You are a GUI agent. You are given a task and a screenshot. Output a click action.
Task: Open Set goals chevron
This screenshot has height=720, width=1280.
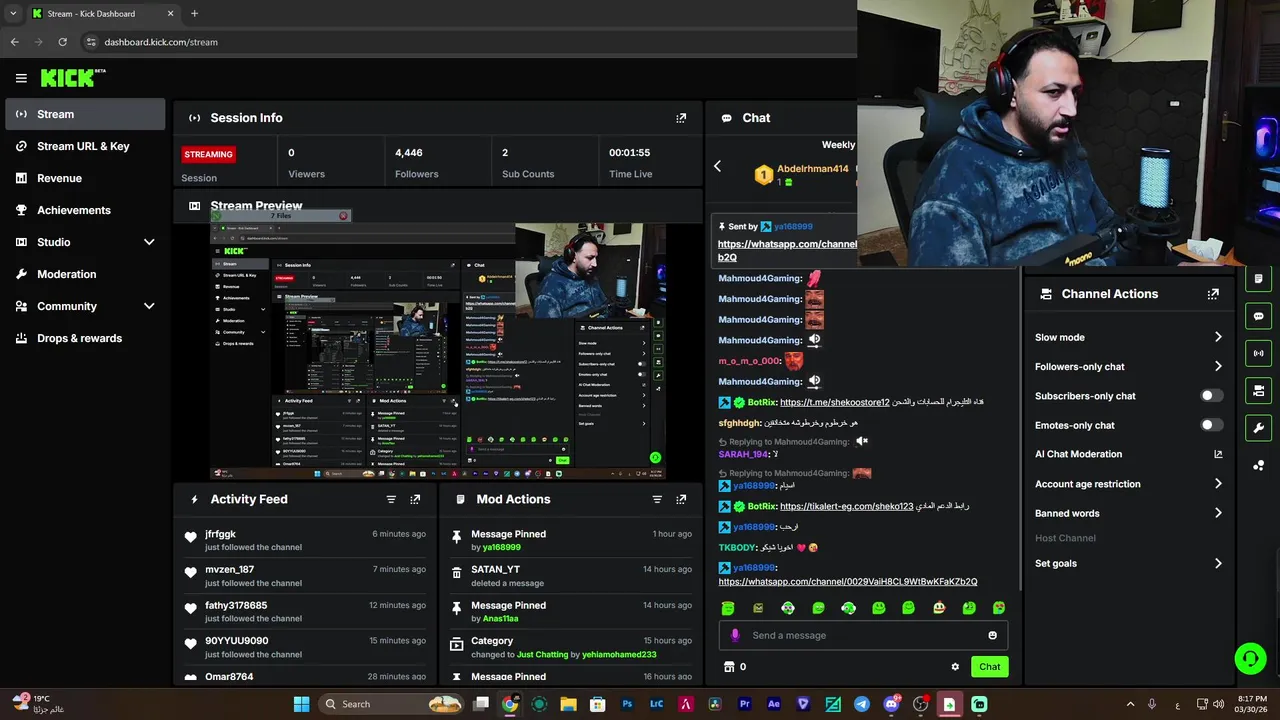[x=1218, y=563]
